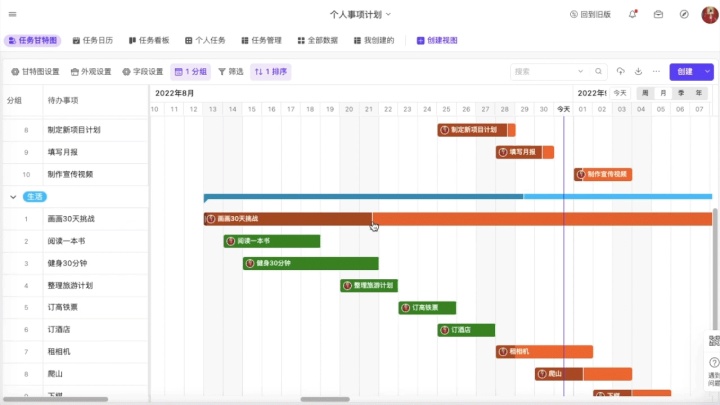Click the 阅读一本书 green gantt bar

tap(272, 241)
